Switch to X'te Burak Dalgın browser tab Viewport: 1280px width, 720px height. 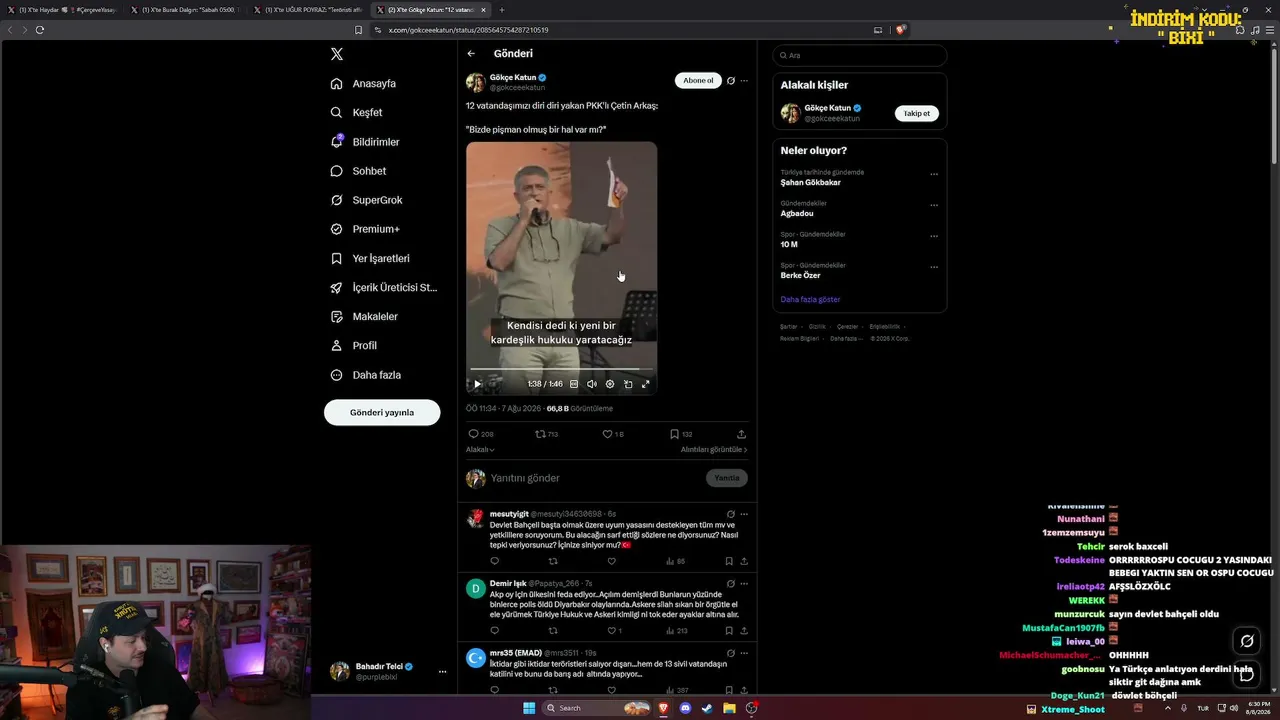point(186,10)
